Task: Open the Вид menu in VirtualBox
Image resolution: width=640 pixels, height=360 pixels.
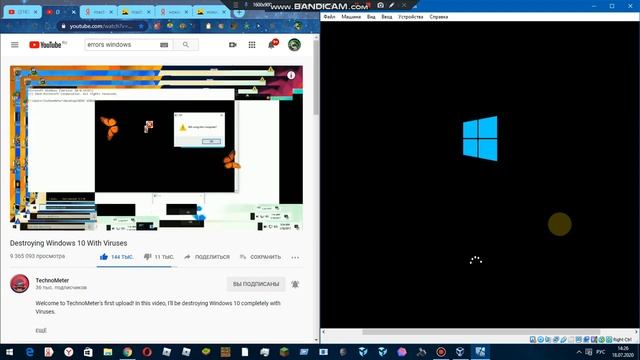Action: (371, 17)
